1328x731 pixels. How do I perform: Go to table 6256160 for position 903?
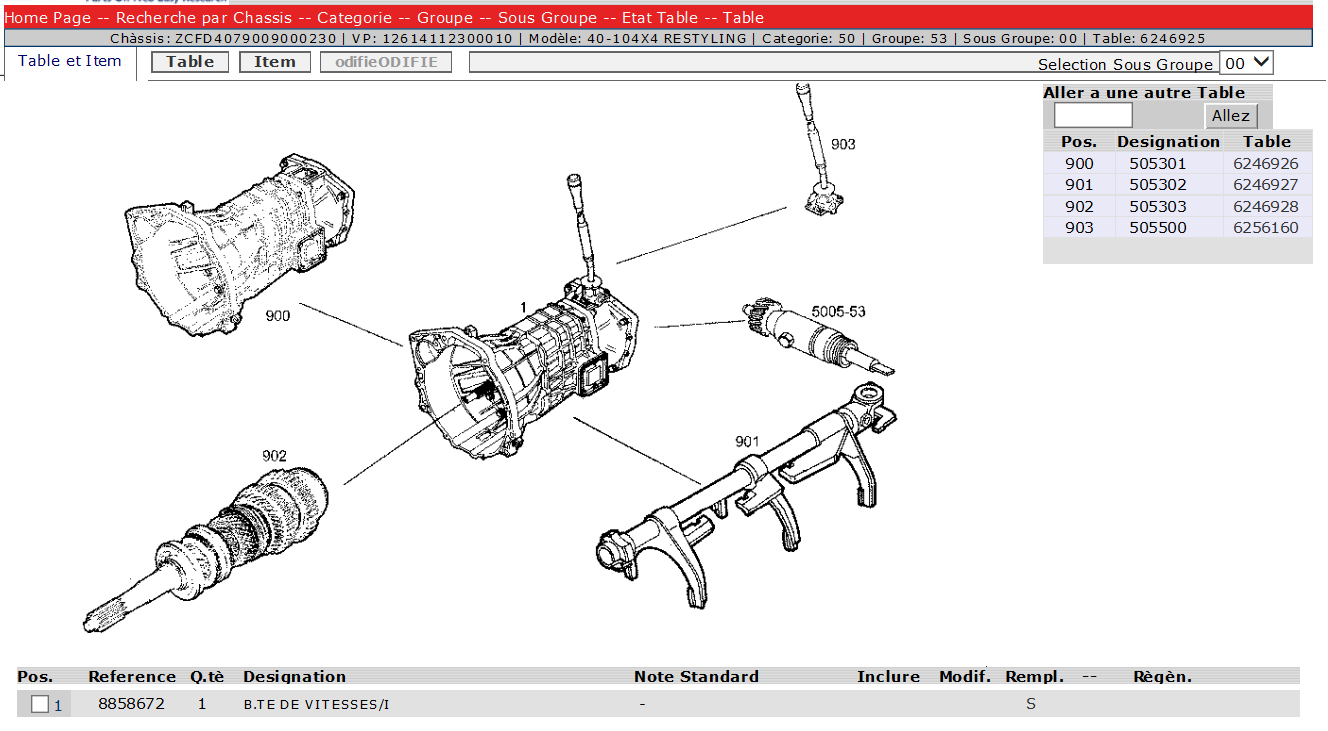(x=1265, y=228)
